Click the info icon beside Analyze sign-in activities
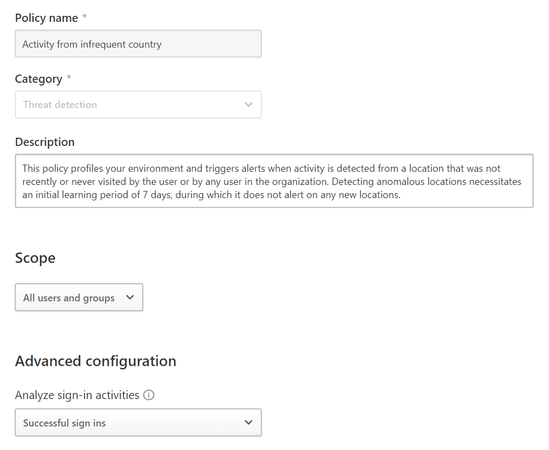Viewport: 549px width, 450px height. pos(149,395)
